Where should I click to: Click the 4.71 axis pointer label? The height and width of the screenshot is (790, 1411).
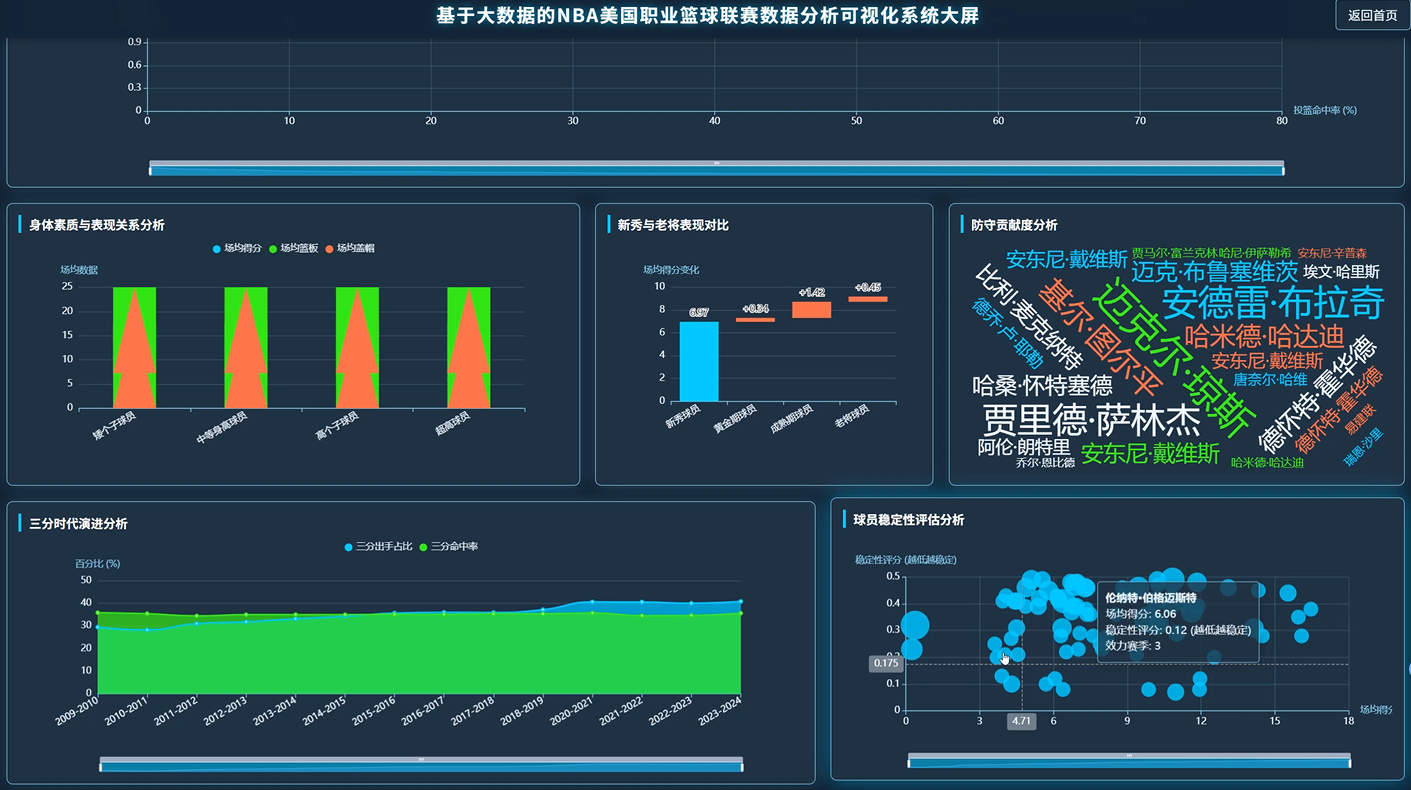(1021, 720)
